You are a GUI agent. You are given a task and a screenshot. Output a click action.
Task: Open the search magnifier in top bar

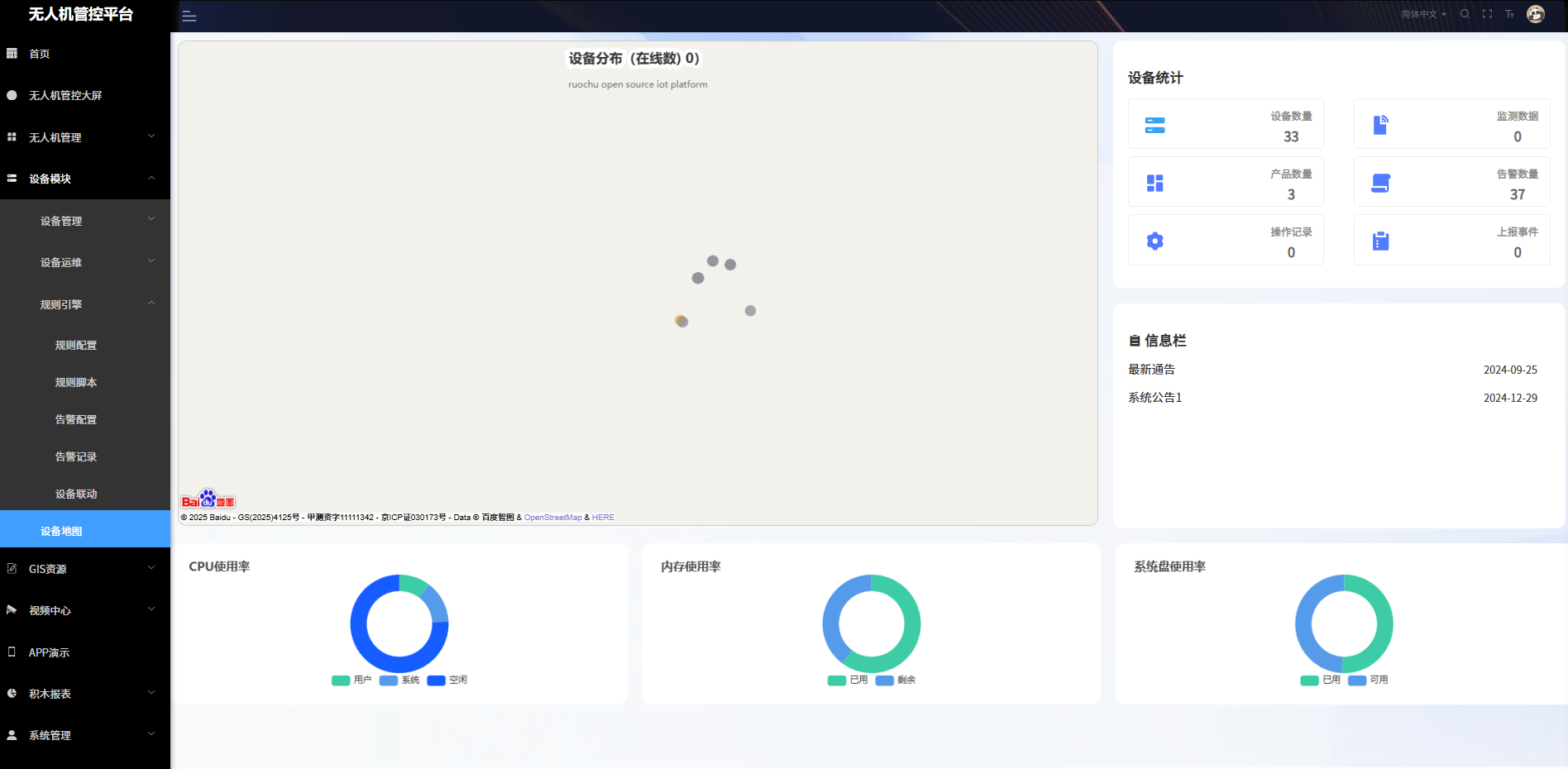click(x=1465, y=14)
